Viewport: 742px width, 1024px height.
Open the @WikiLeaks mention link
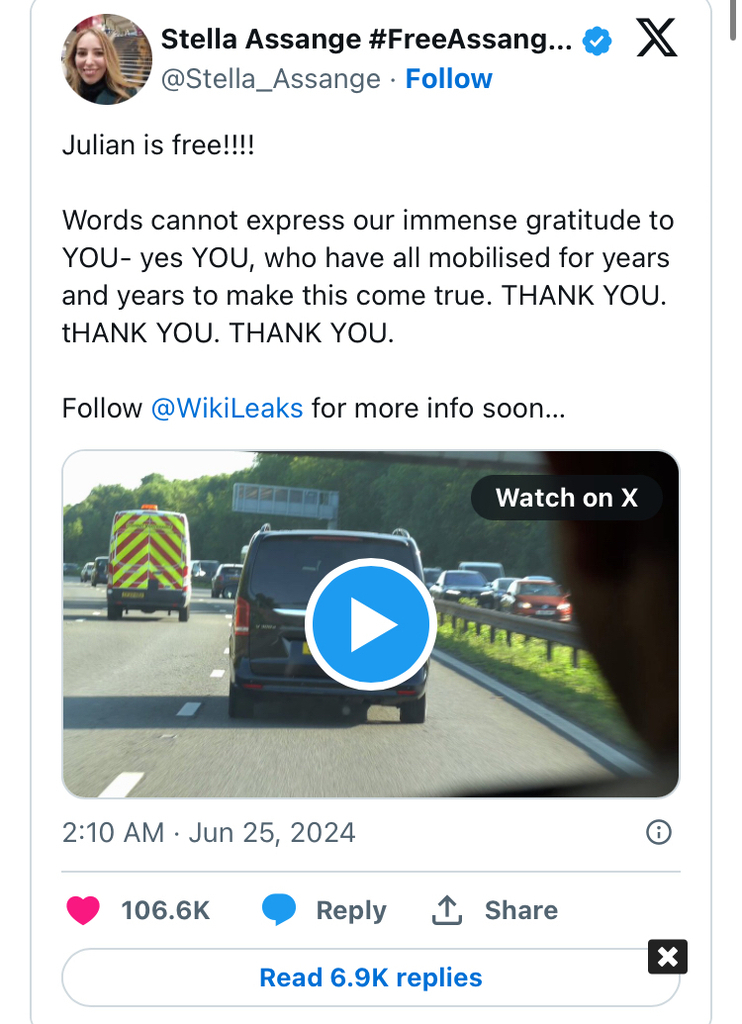pos(227,408)
